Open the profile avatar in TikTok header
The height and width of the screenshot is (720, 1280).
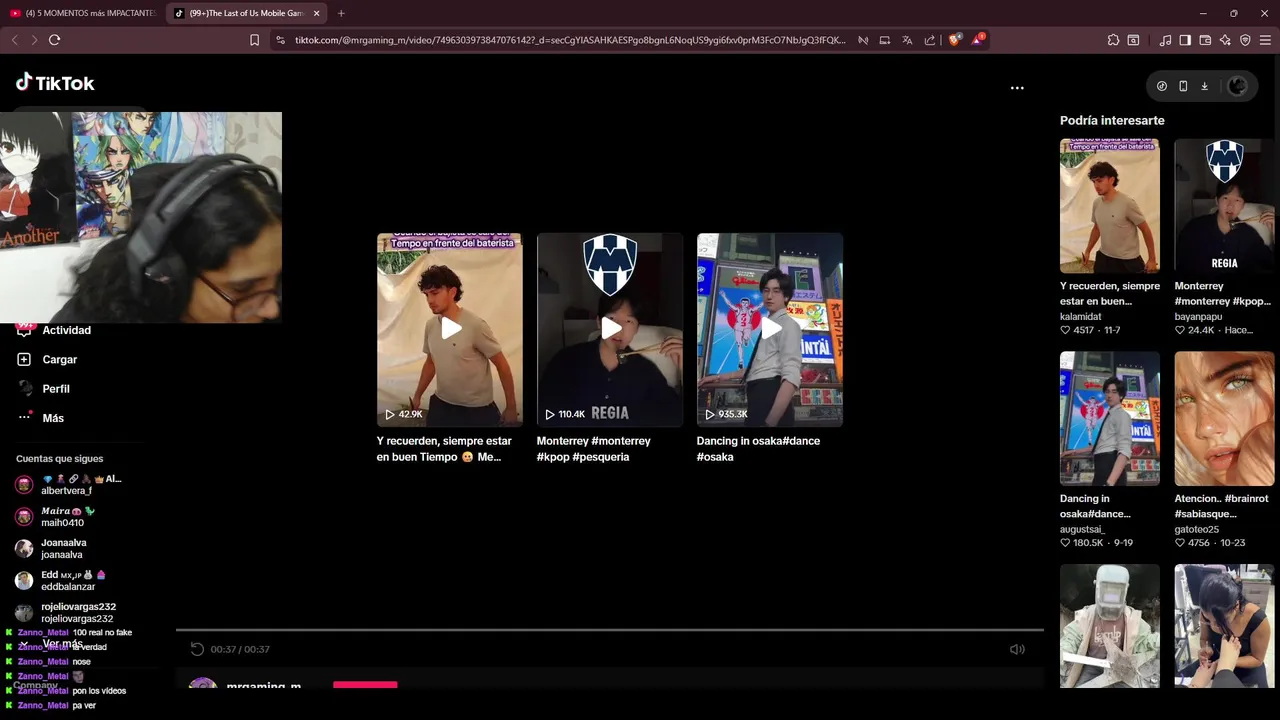tap(1237, 86)
